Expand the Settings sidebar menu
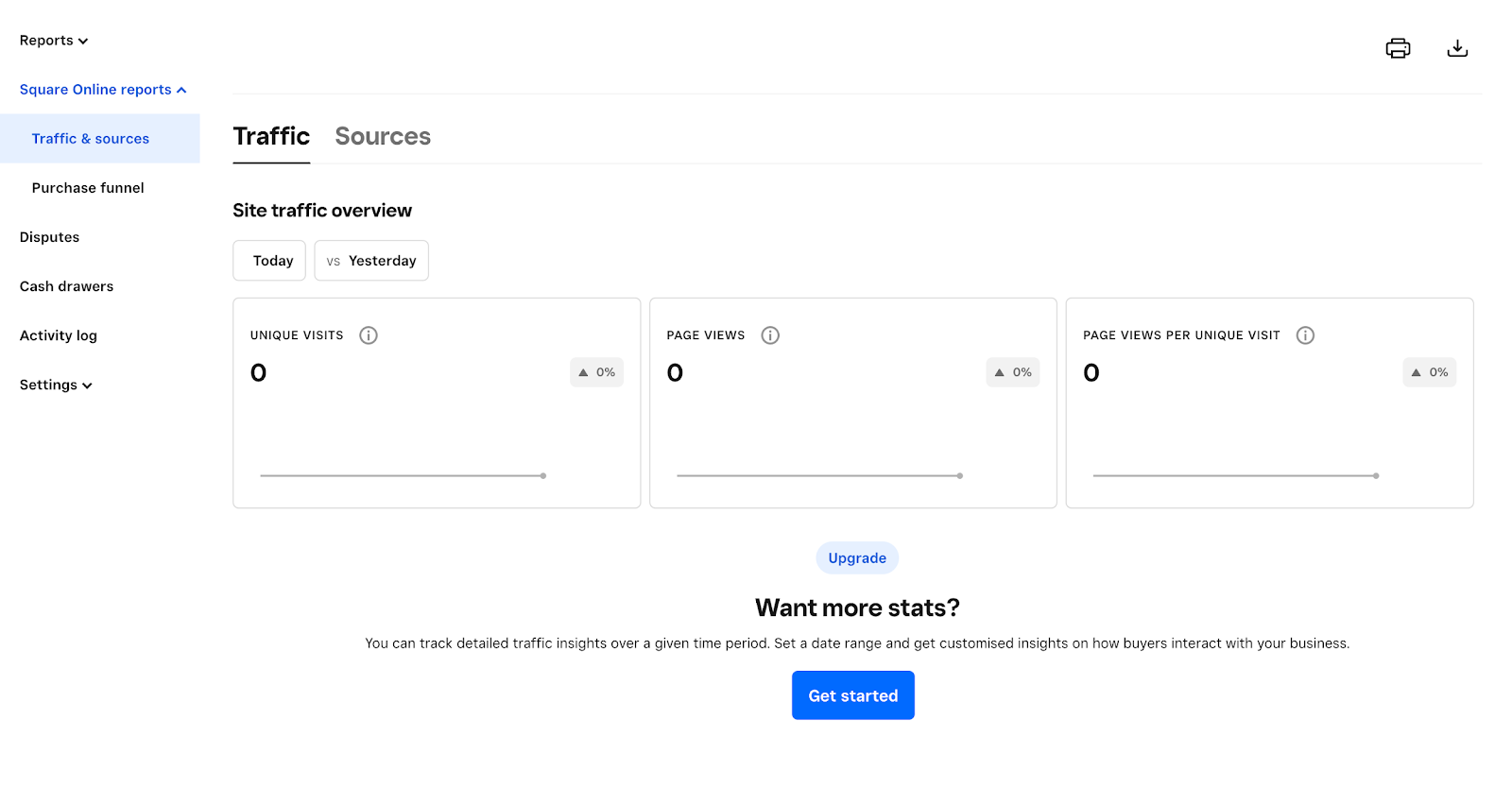 pyautogui.click(x=56, y=385)
